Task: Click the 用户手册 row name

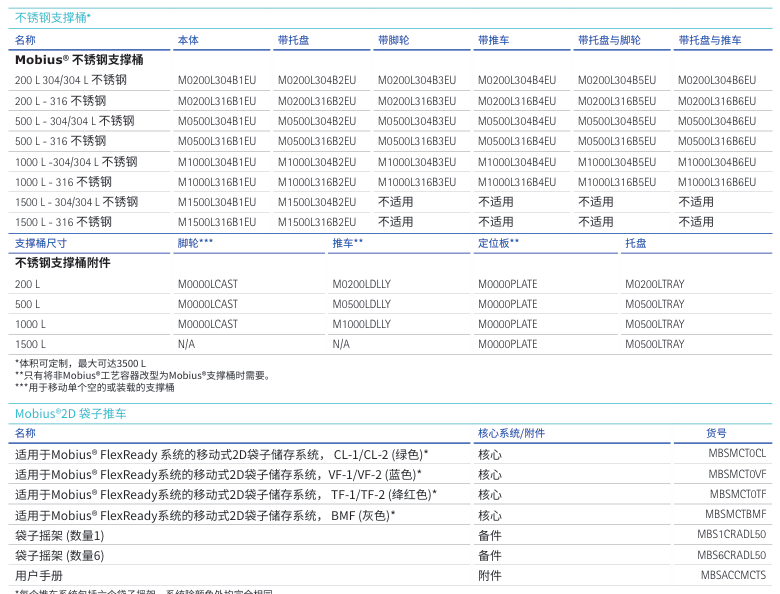Action: (x=38, y=575)
